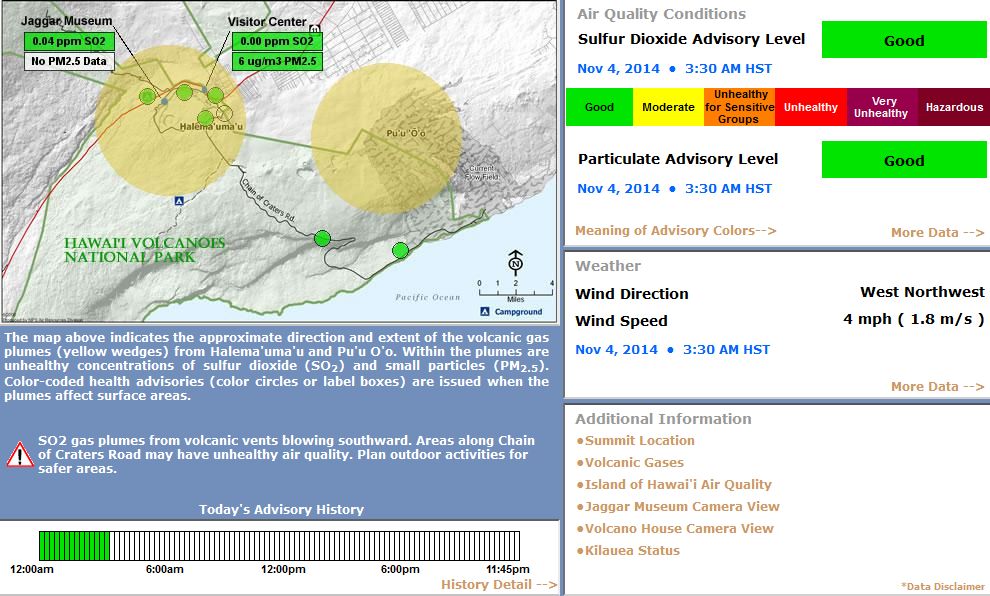Click the West Northwest wind direction value
This screenshot has width=990, height=596.
coord(922,292)
